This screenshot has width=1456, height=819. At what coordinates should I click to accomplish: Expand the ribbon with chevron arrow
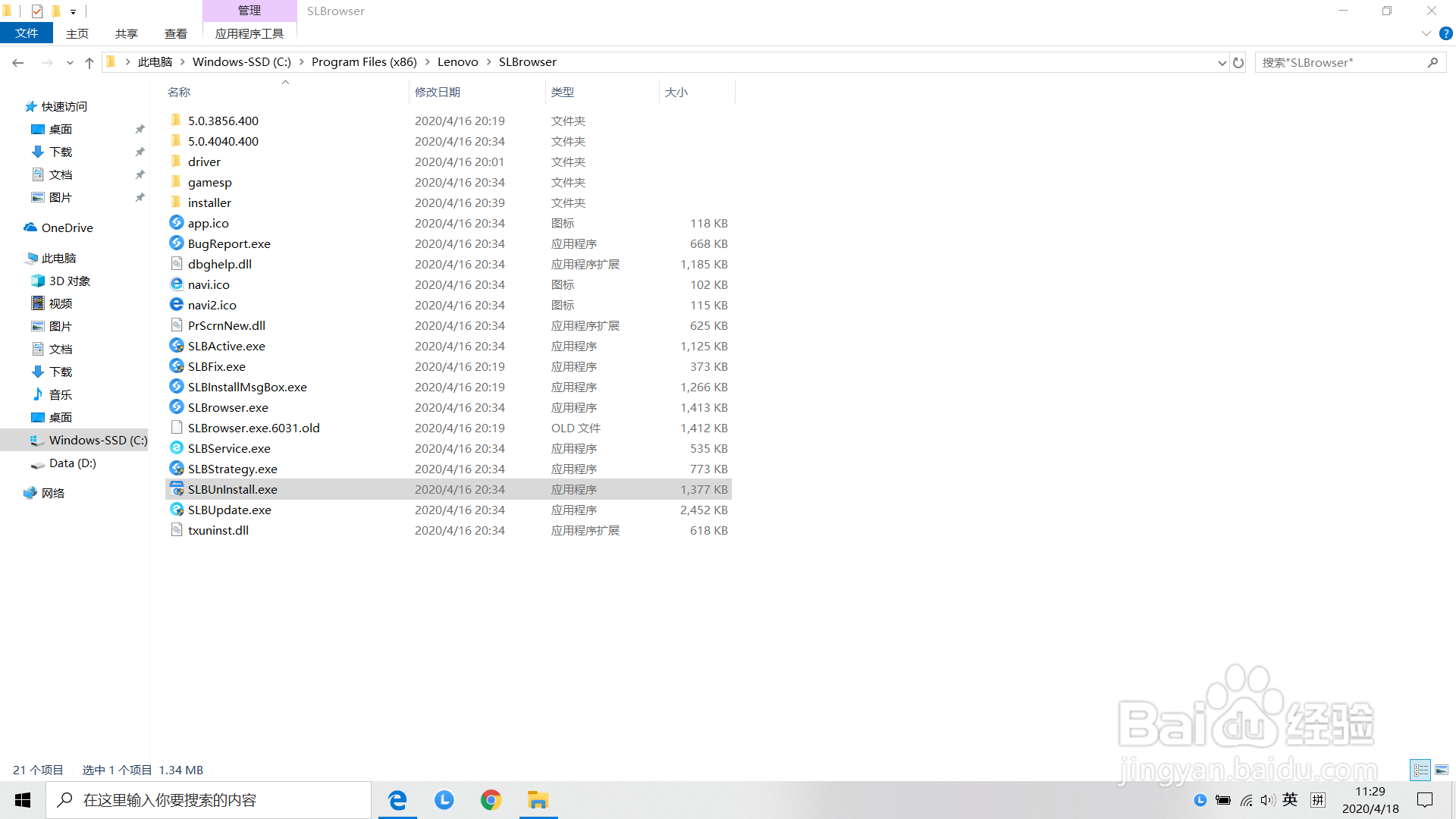pyautogui.click(x=1426, y=33)
